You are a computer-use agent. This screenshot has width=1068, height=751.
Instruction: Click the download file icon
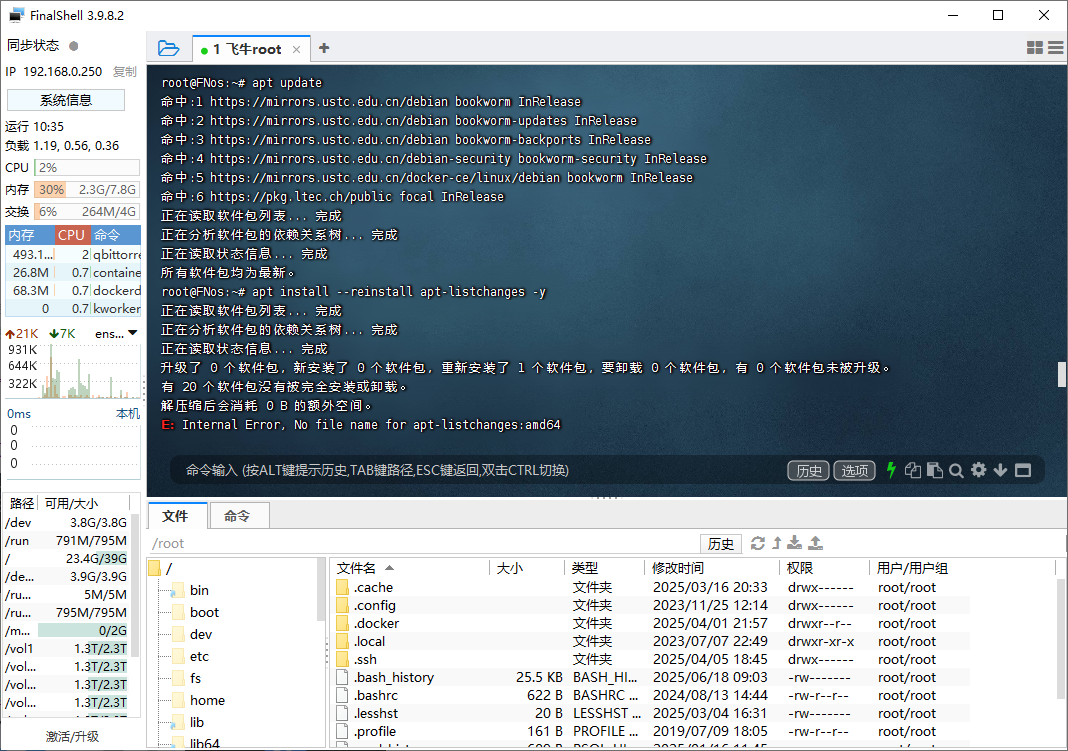(x=795, y=543)
